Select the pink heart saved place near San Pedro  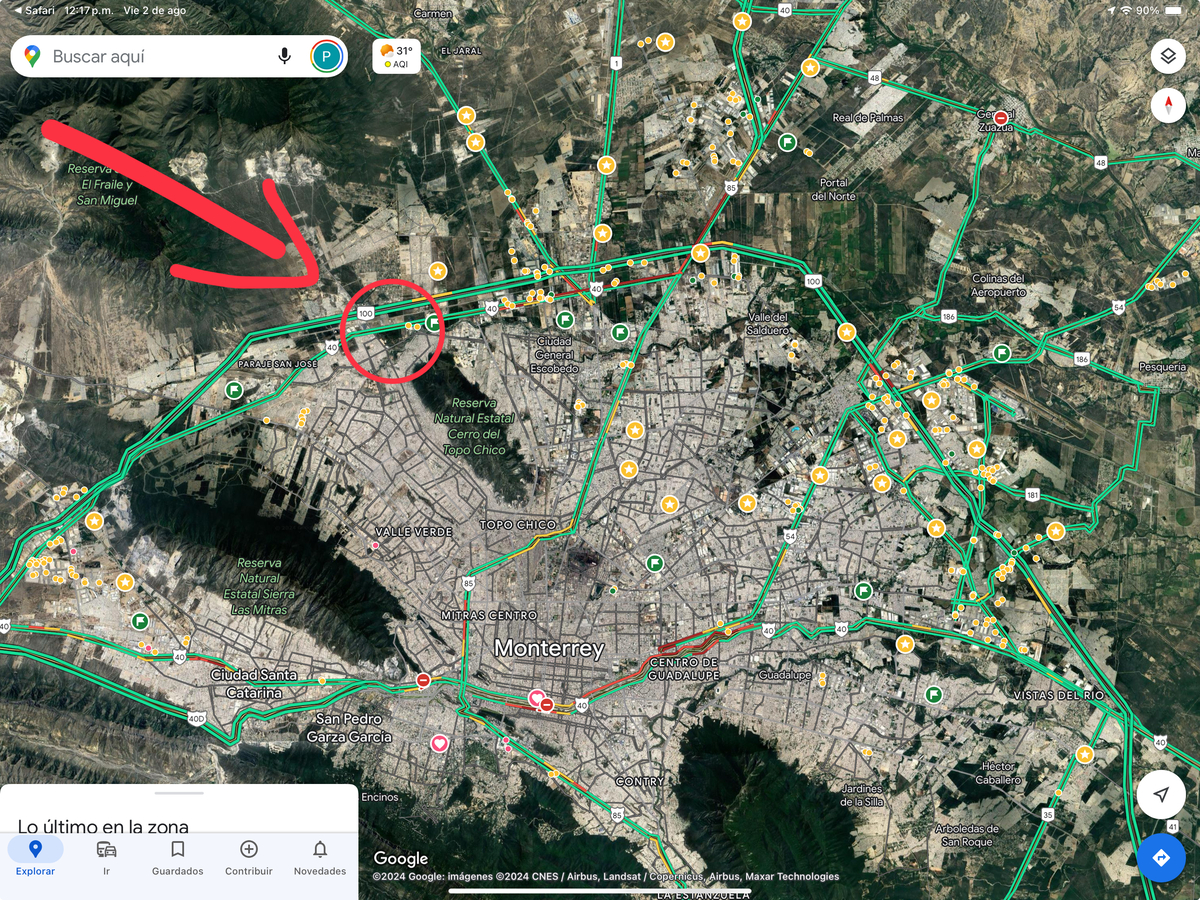click(x=439, y=743)
